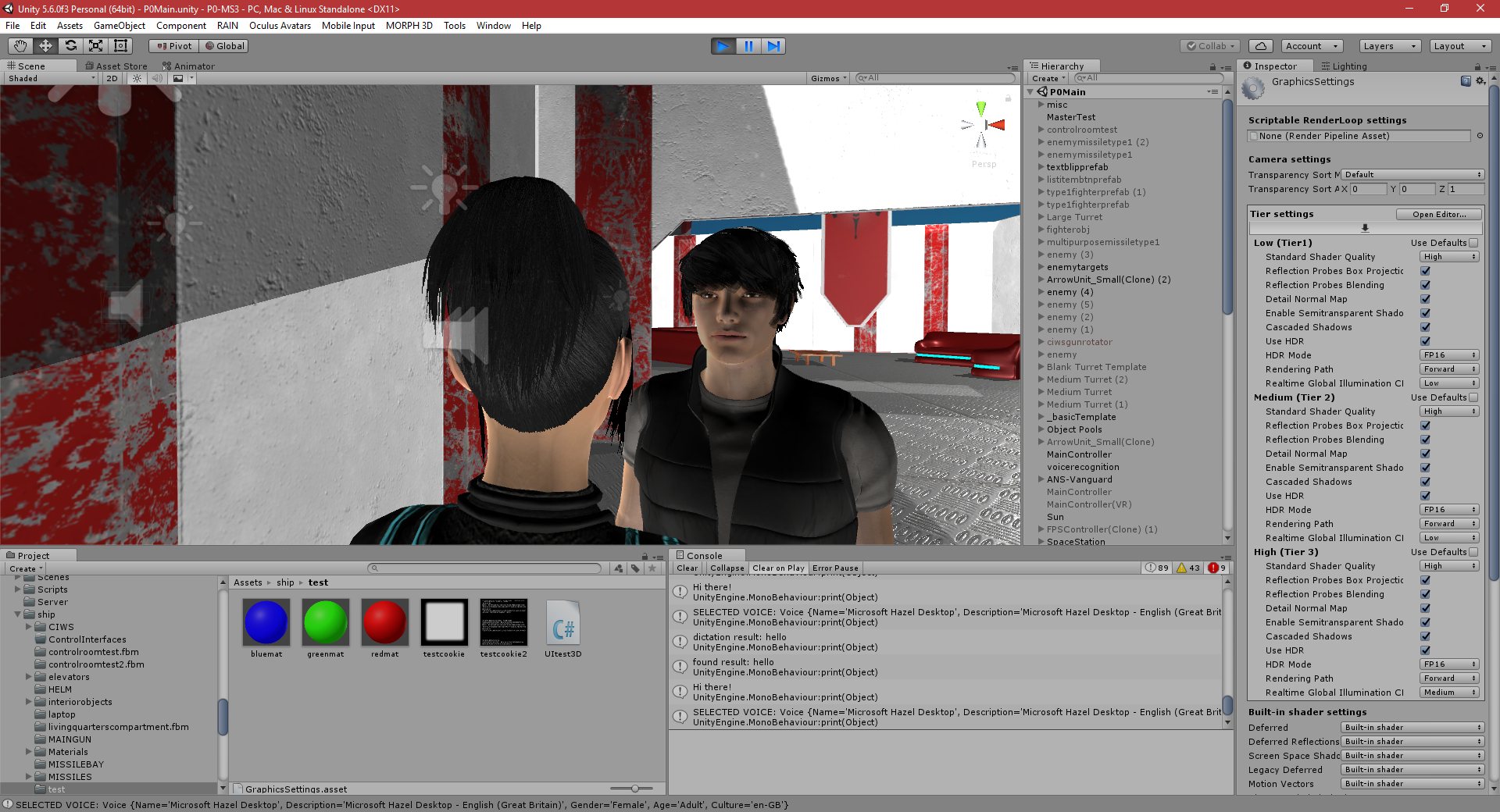Uncheck Low tier Detail Normal Map
This screenshot has height=812, width=1500.
point(1425,299)
